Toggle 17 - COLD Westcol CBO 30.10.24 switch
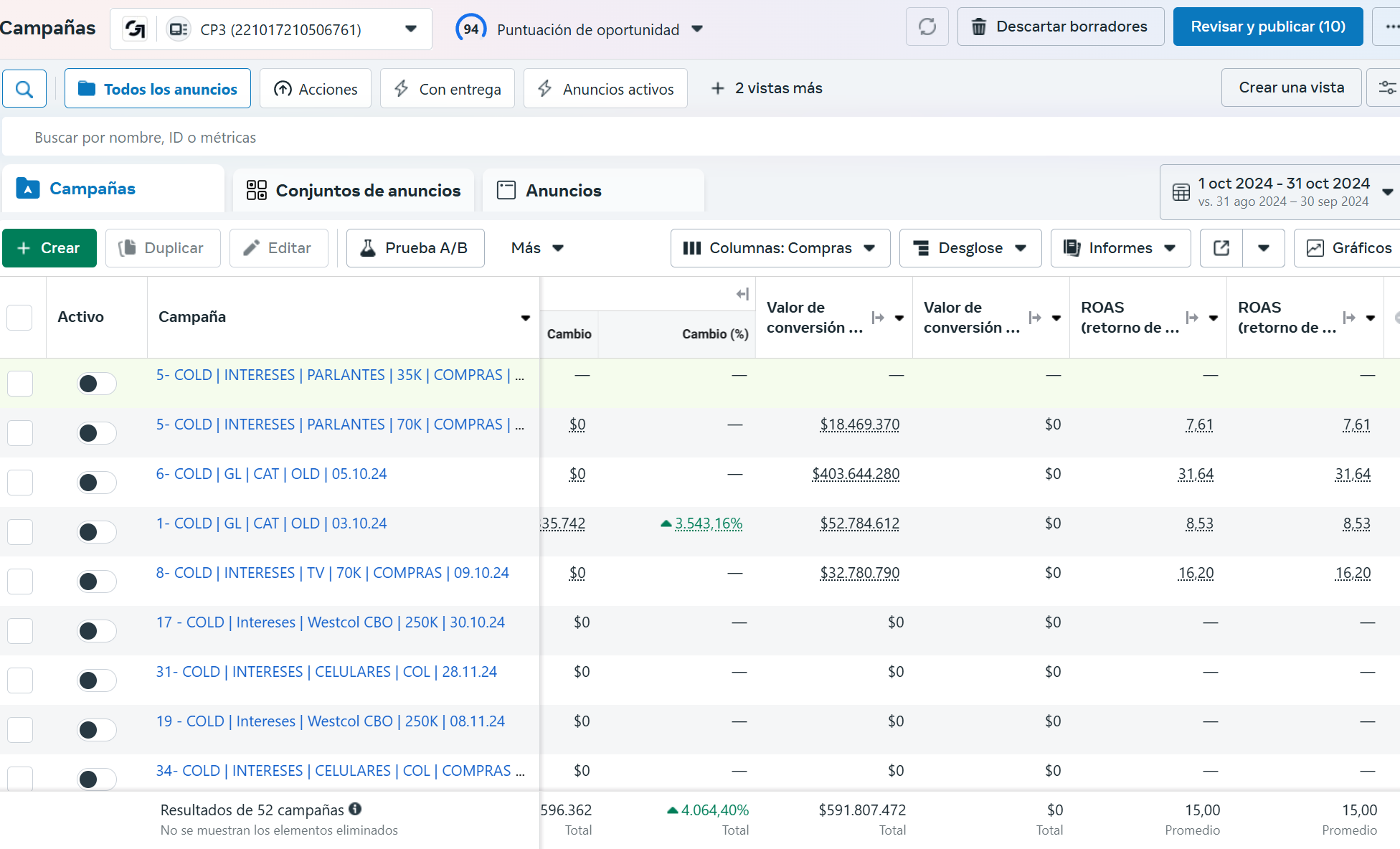Screen dimensions: 1400x849 pyautogui.click(x=97, y=631)
